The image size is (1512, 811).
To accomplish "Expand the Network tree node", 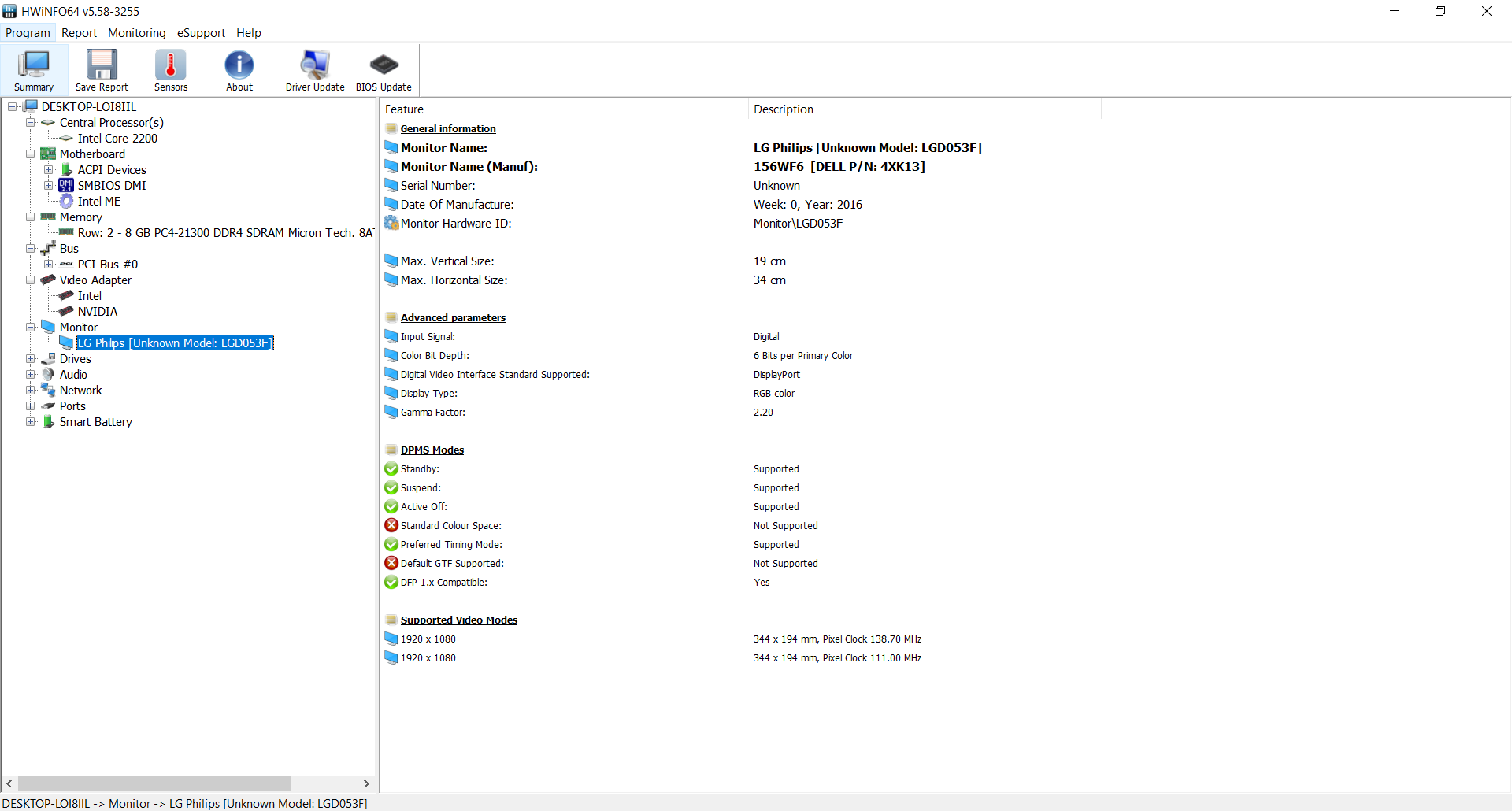I will (x=30, y=390).
